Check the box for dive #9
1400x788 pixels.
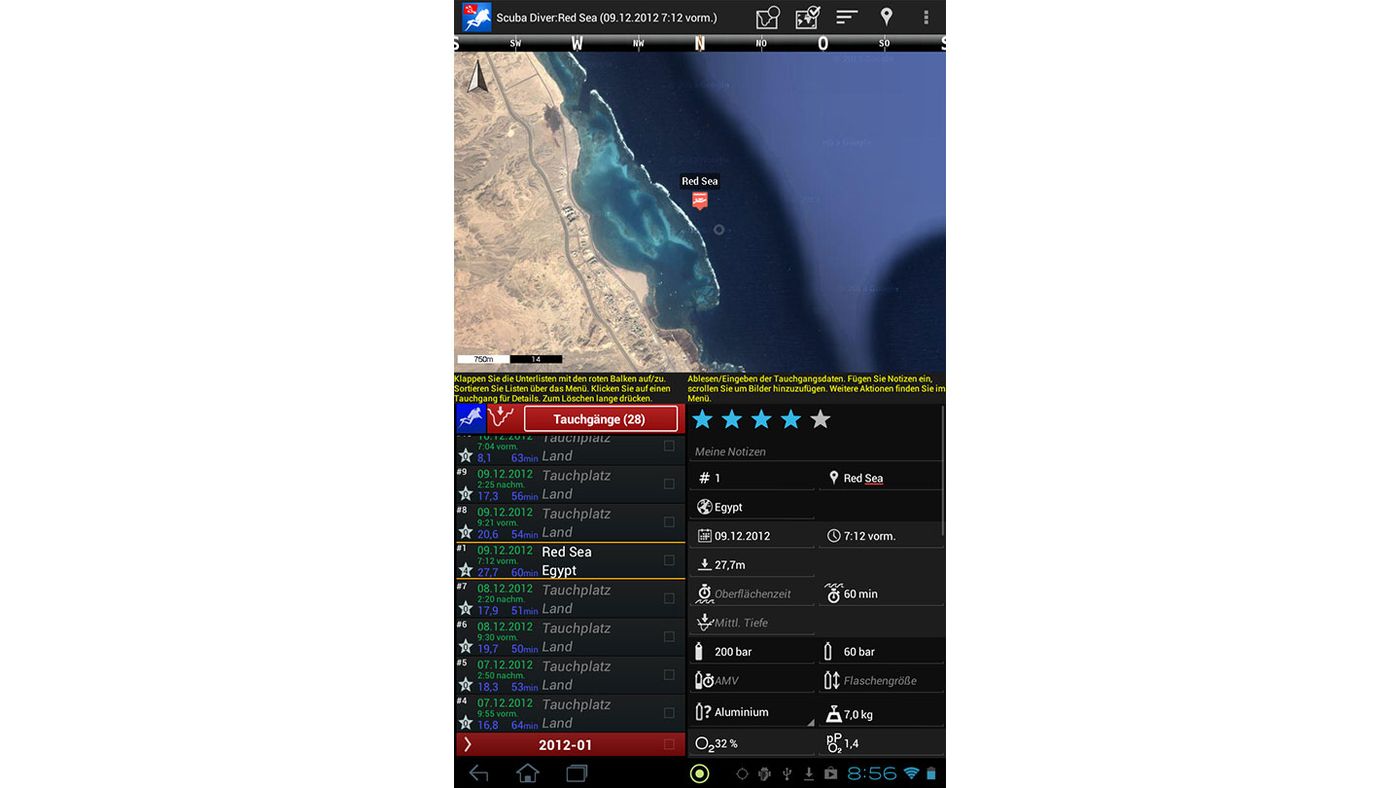point(669,484)
